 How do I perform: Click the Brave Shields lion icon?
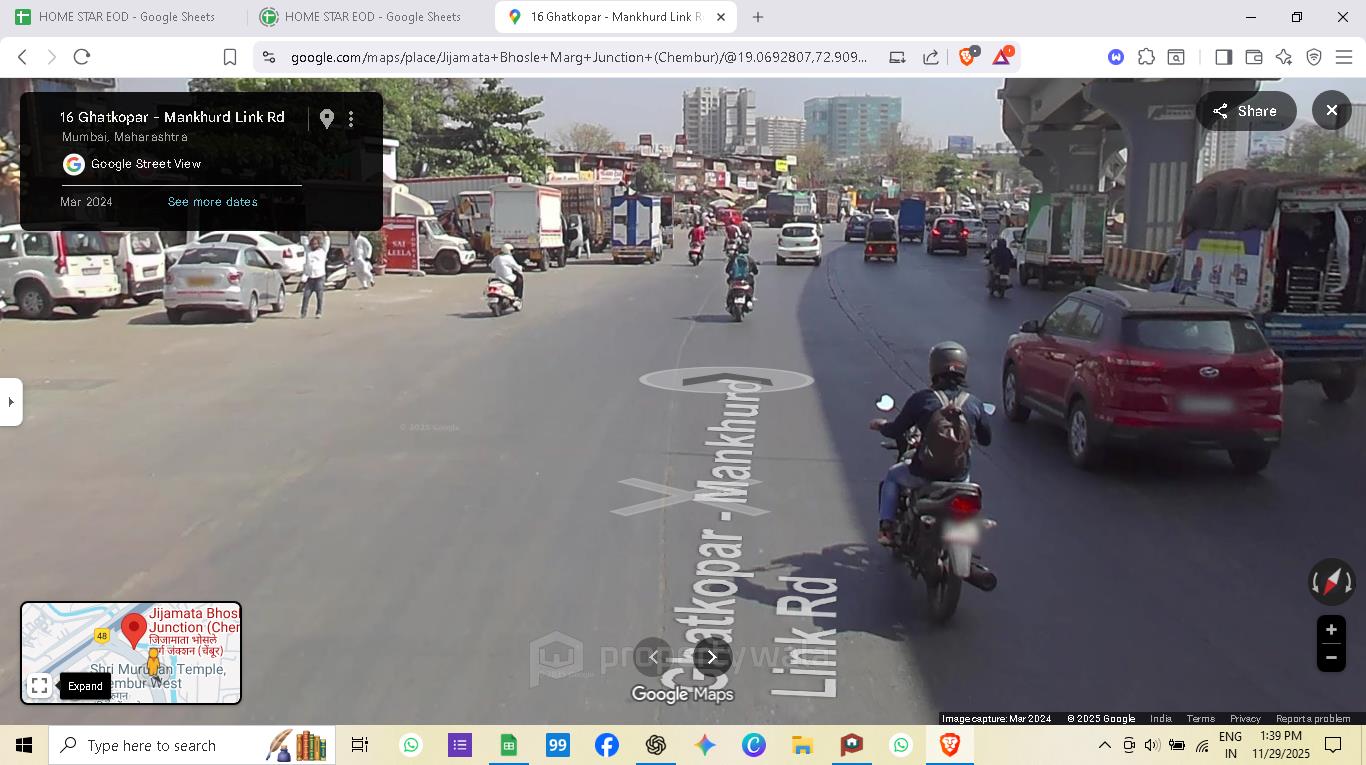click(967, 57)
